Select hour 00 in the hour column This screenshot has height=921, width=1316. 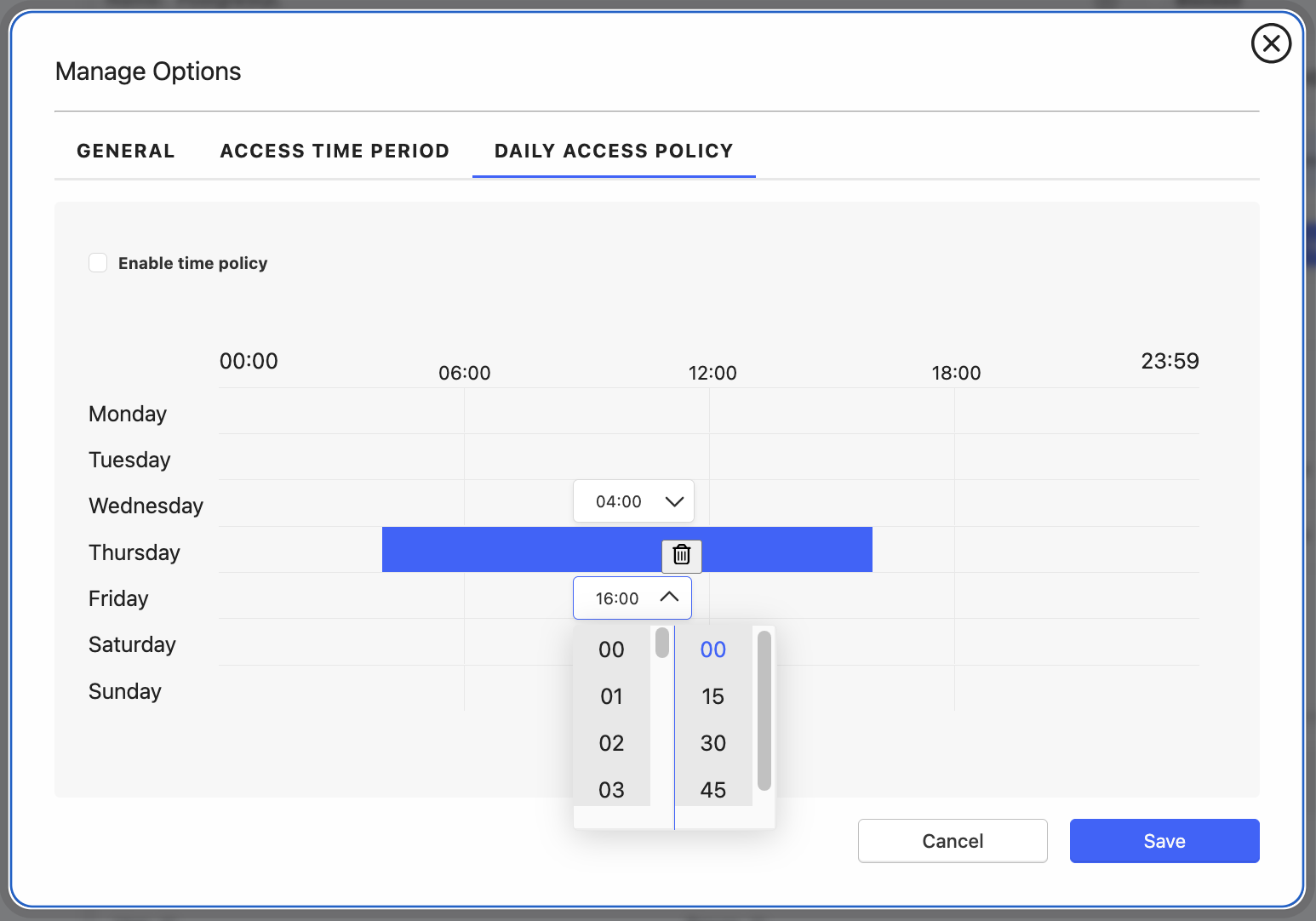(x=611, y=649)
